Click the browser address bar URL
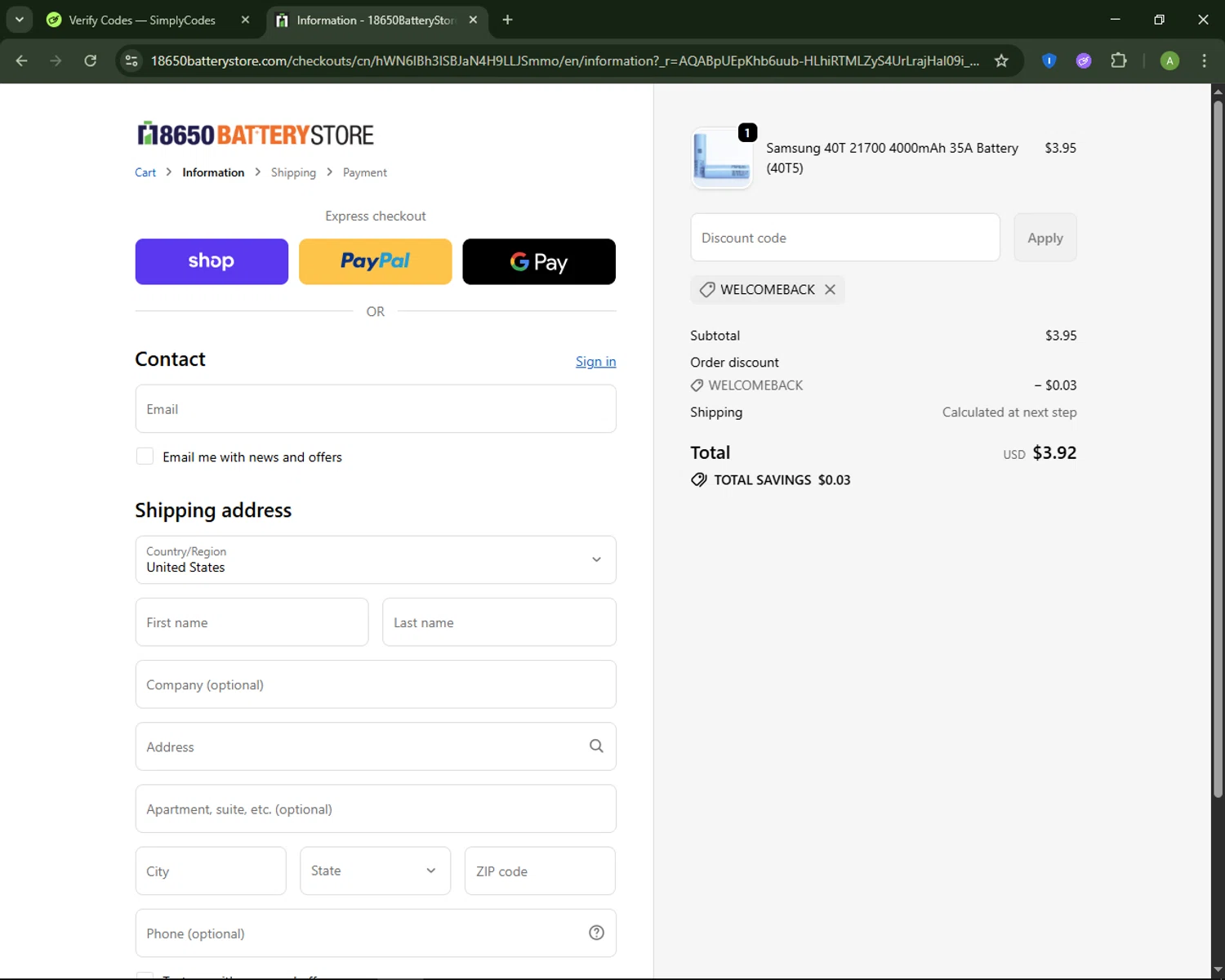The image size is (1225, 980). coord(565,60)
